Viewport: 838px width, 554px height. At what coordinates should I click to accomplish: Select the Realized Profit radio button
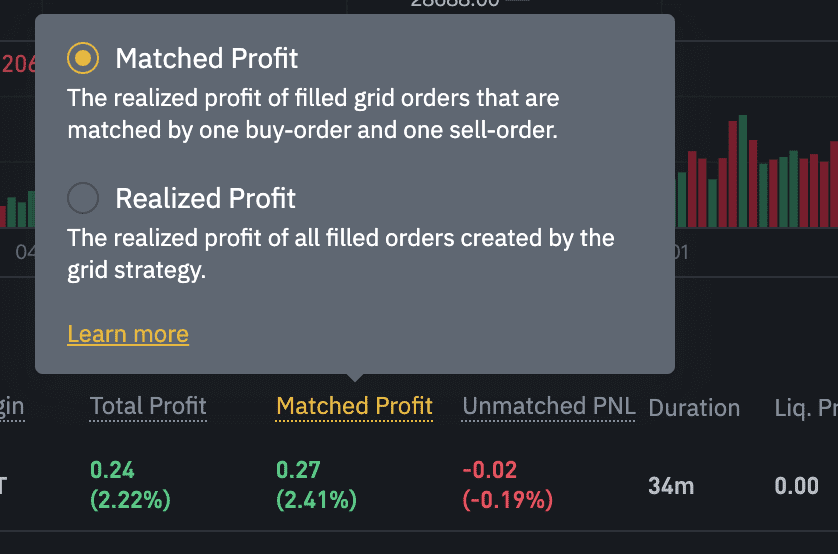pos(83,198)
